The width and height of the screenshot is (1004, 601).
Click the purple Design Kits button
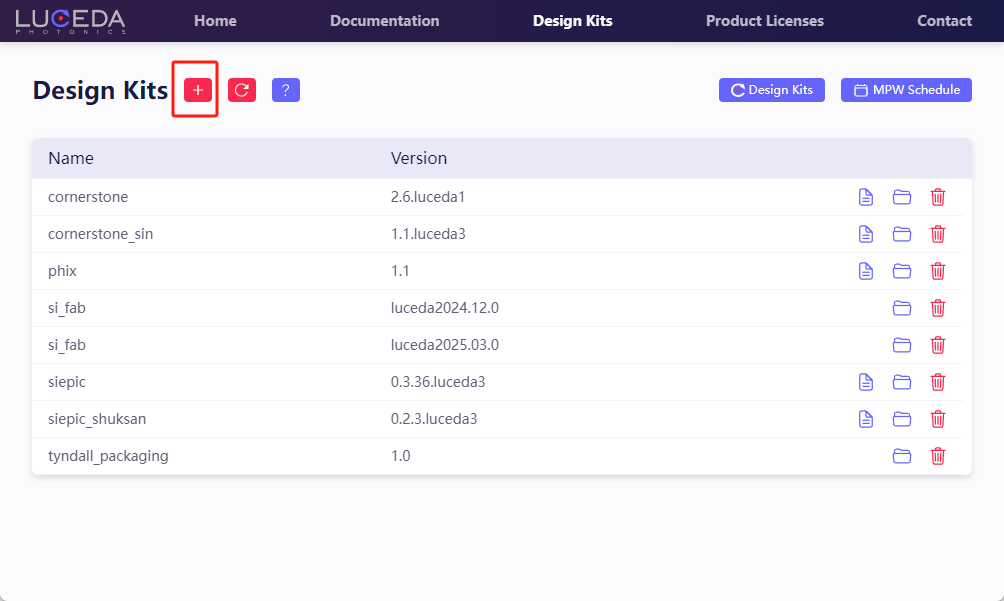772,90
